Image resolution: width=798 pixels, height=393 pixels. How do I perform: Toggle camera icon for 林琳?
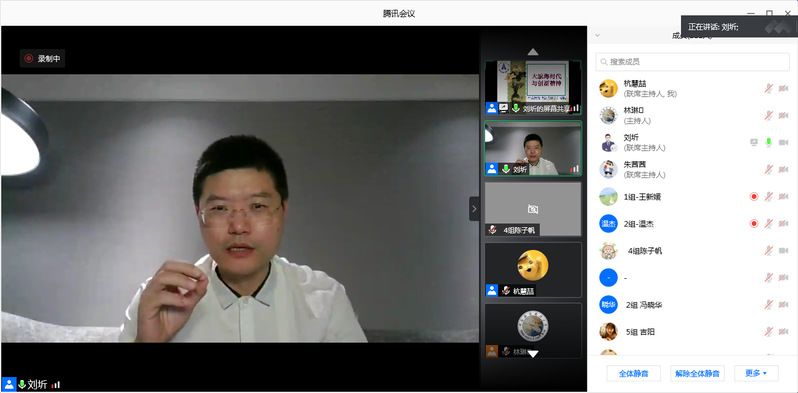click(x=783, y=116)
